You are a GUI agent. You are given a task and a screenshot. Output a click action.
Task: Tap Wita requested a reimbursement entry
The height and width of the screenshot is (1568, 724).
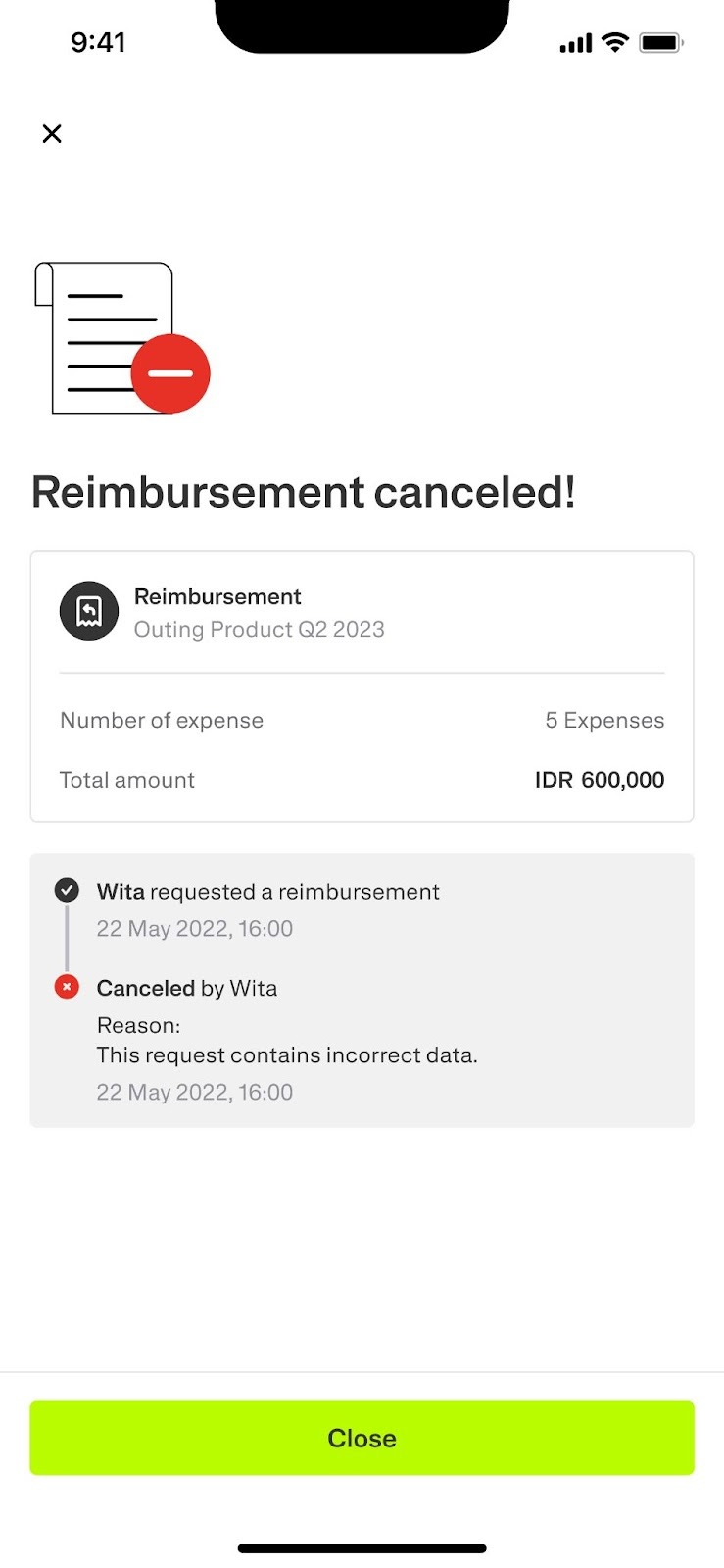[267, 891]
